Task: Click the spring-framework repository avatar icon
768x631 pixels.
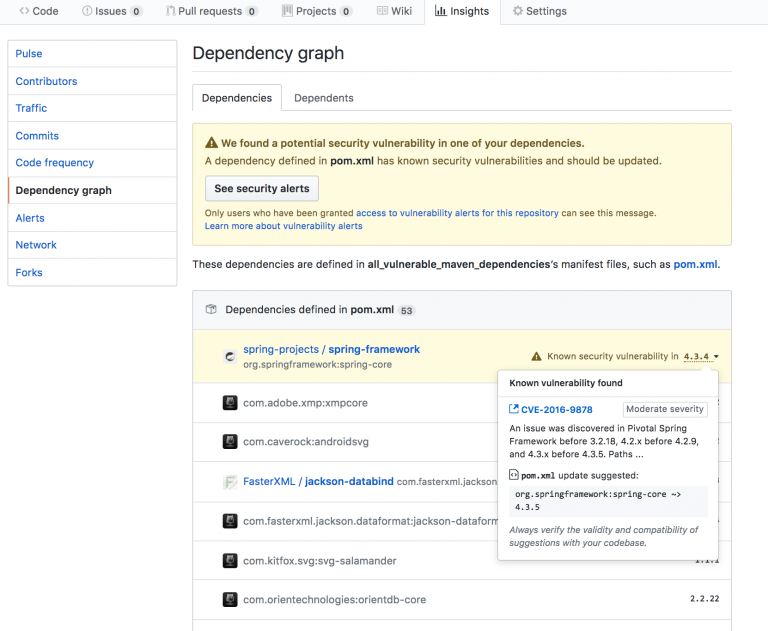Action: [x=229, y=356]
